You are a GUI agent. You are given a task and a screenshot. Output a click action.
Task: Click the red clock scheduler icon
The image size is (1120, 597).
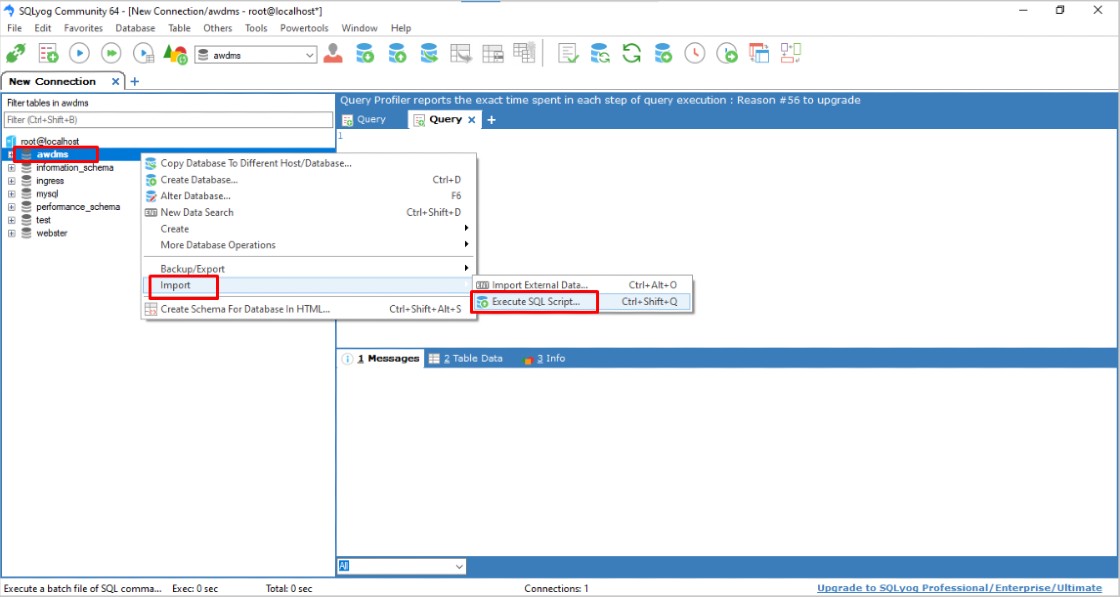point(695,54)
